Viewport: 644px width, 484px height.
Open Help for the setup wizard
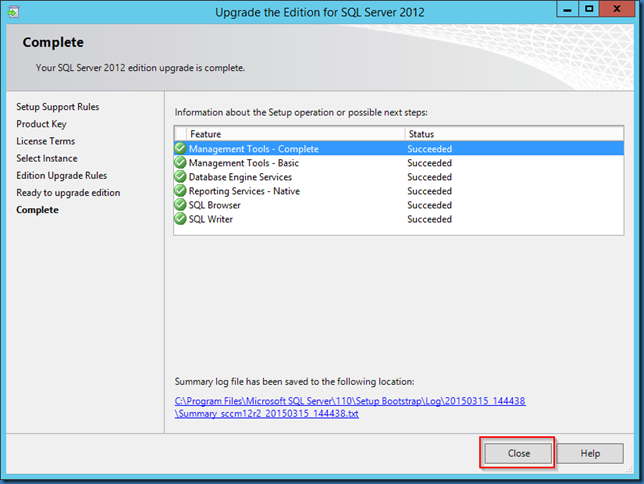point(590,453)
